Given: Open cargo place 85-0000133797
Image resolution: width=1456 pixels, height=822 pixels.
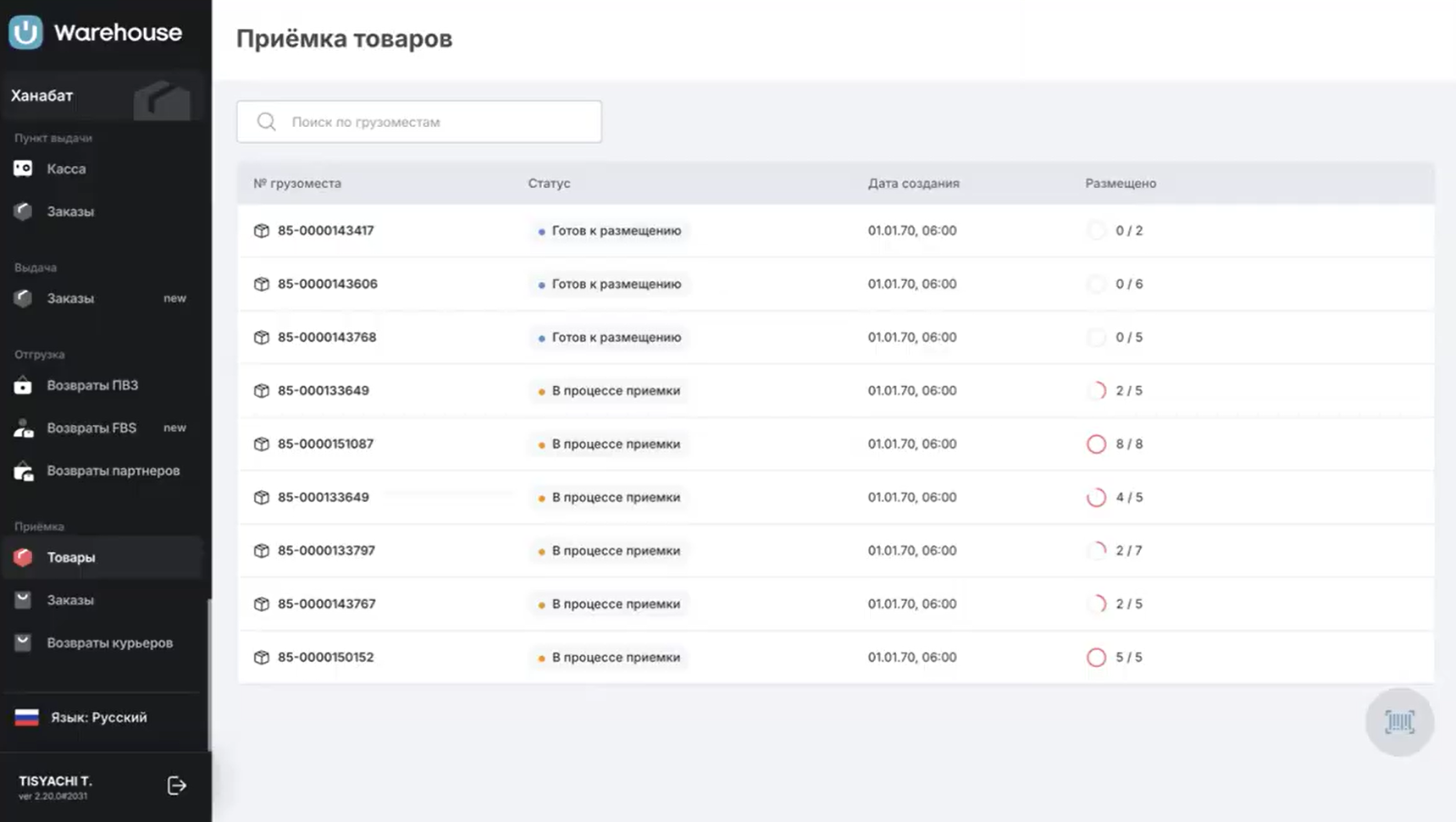Looking at the screenshot, I should point(326,550).
